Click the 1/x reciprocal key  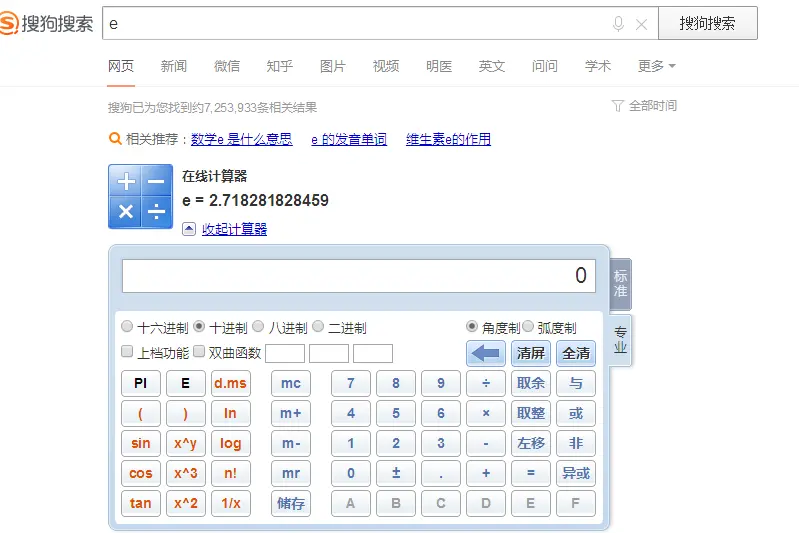click(x=230, y=503)
